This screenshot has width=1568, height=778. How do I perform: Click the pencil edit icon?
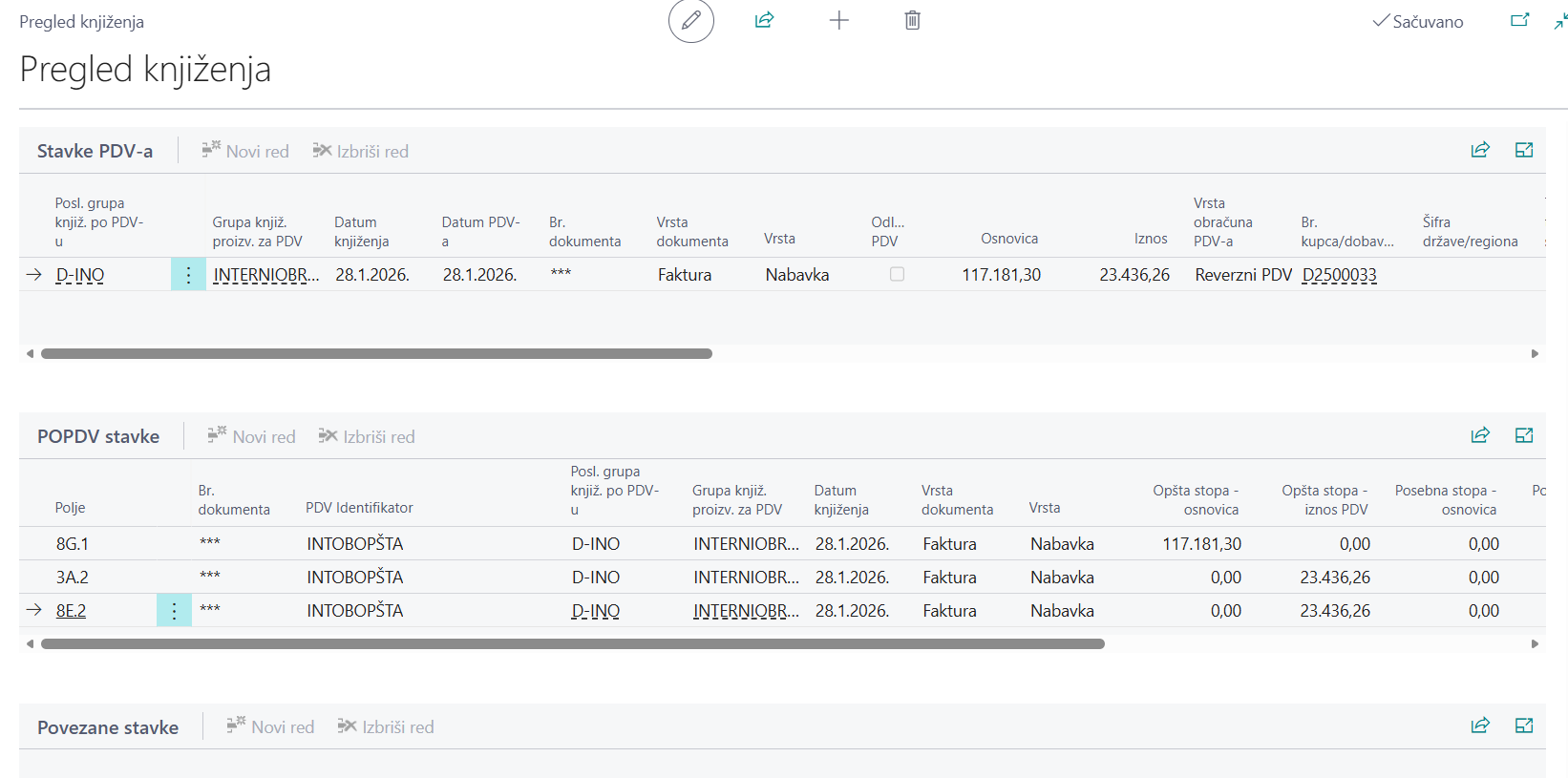coord(690,21)
